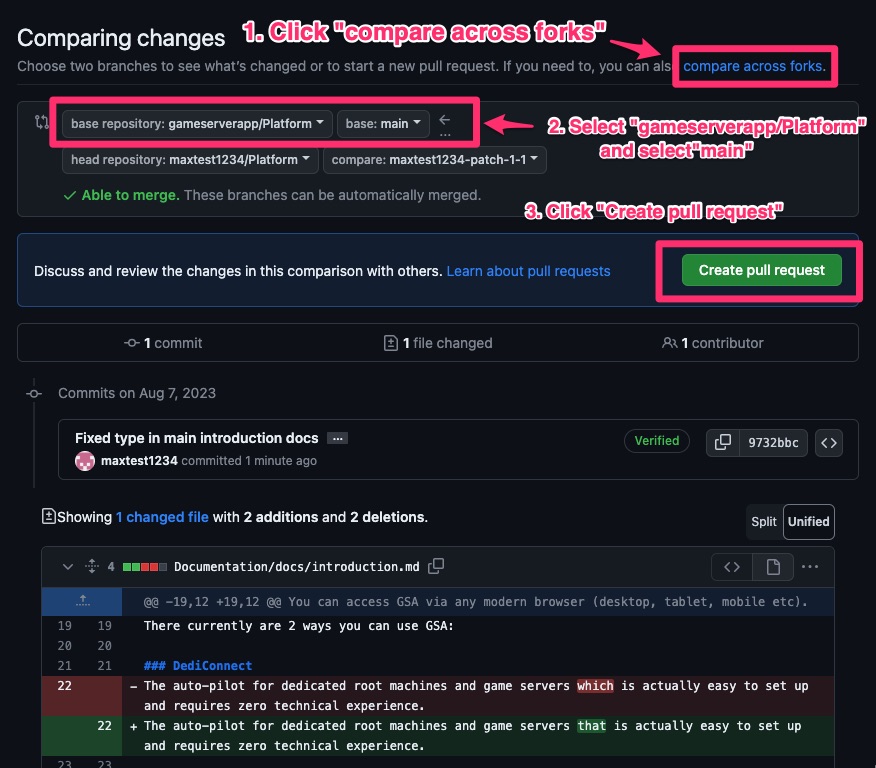Open the base repository dropdown

[x=197, y=124]
